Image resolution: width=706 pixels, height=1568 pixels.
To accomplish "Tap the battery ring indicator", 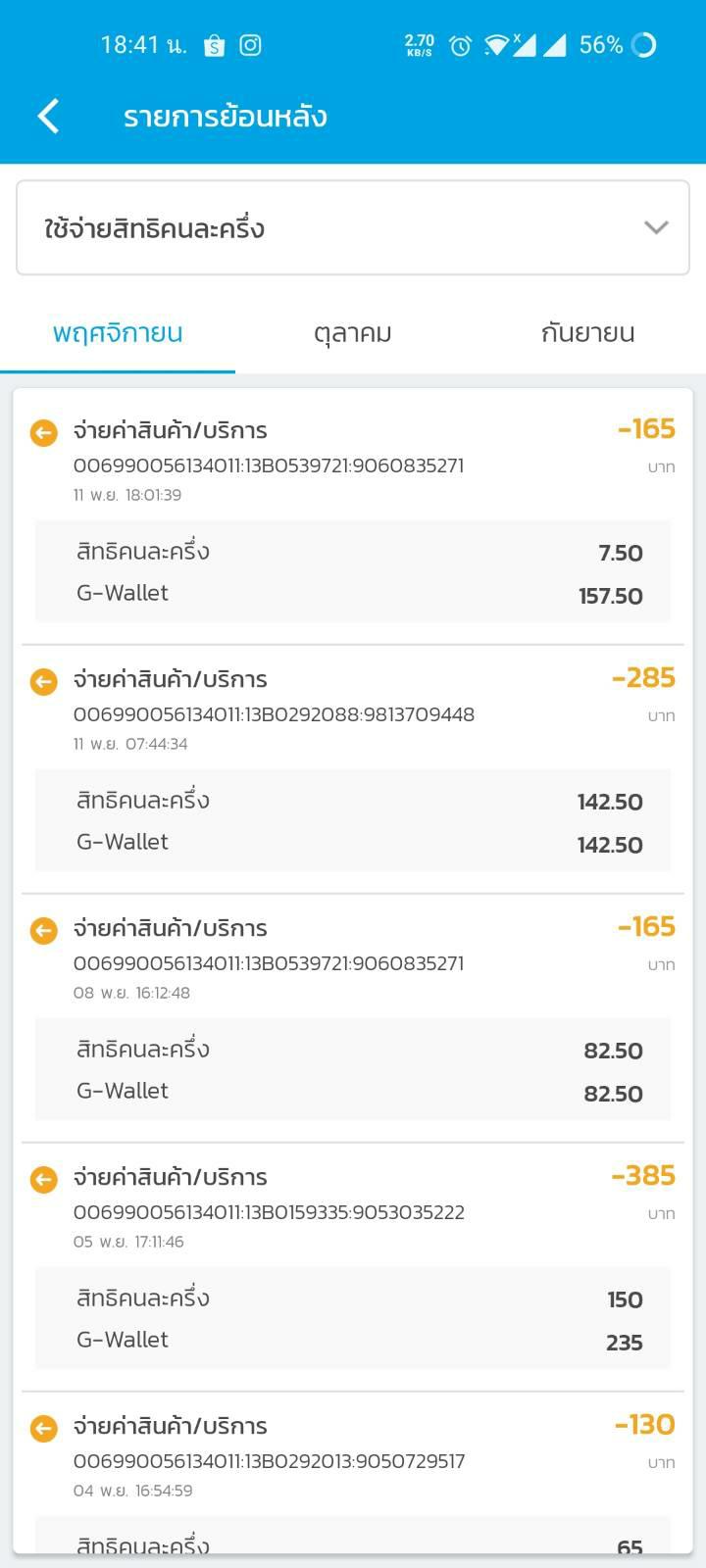I will pos(644,45).
